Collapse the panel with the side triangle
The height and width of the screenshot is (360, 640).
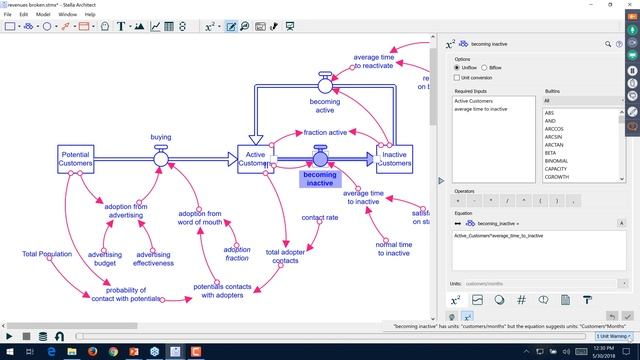tap(441, 180)
